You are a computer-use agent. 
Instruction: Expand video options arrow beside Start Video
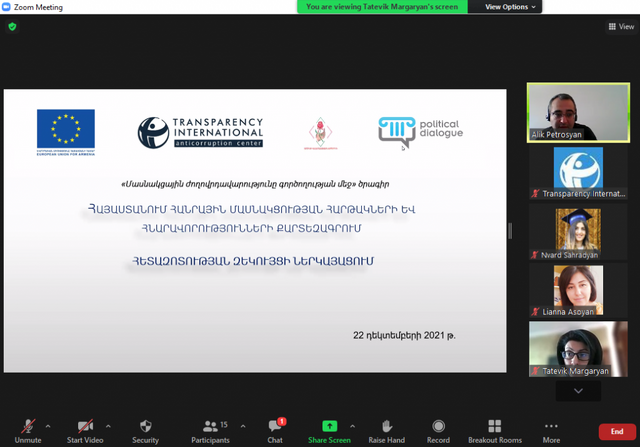pos(108,425)
